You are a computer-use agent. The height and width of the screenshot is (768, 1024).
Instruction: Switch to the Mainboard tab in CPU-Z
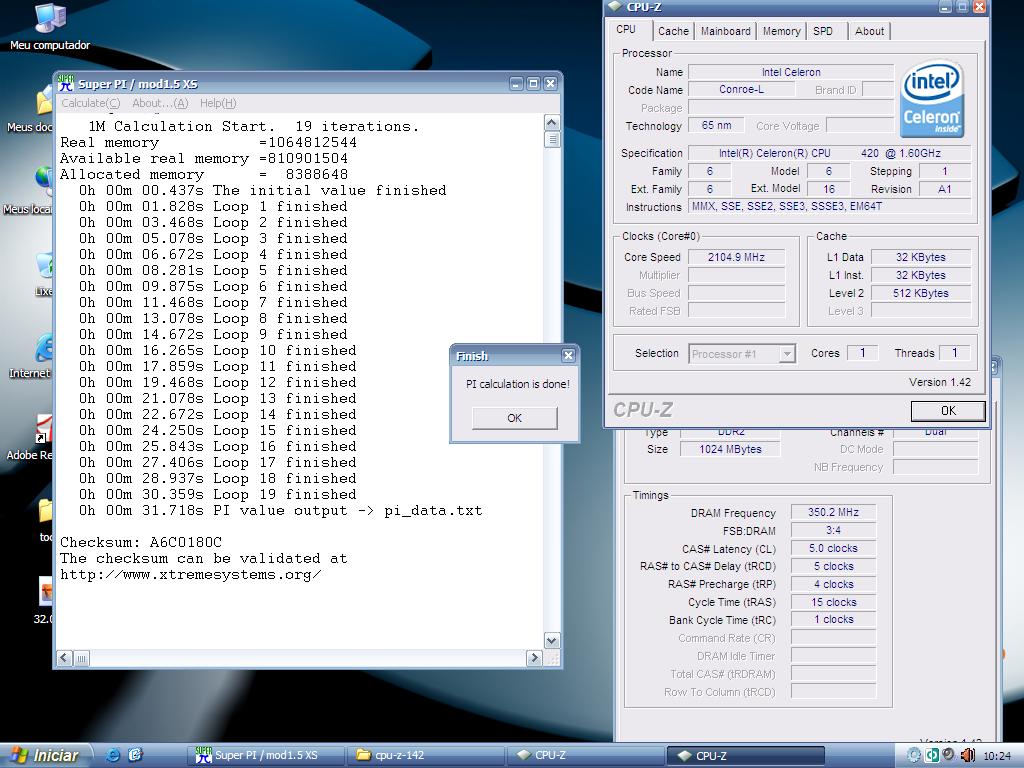point(726,31)
